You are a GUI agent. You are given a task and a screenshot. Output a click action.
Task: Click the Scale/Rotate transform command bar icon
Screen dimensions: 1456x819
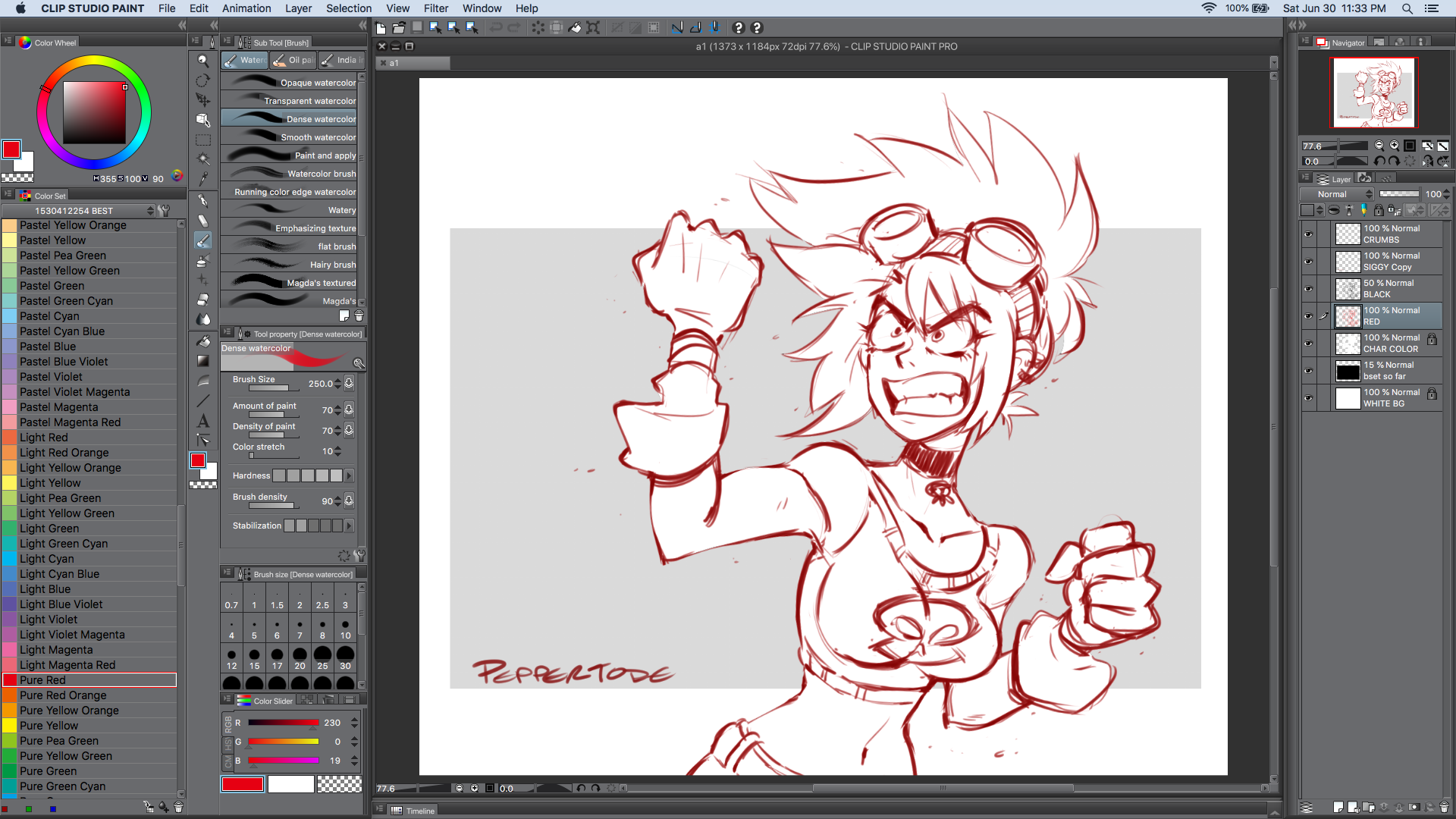pyautogui.click(x=593, y=28)
